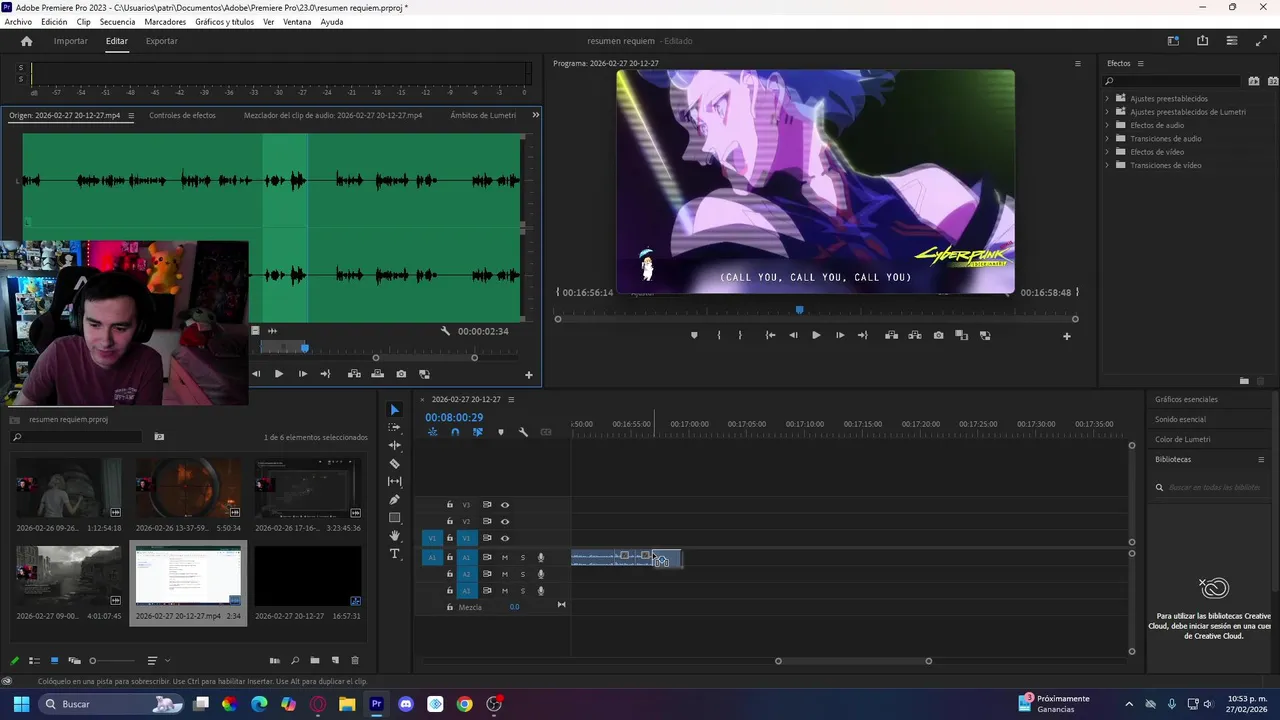
Task: Select the Pen tool
Action: pyautogui.click(x=394, y=499)
